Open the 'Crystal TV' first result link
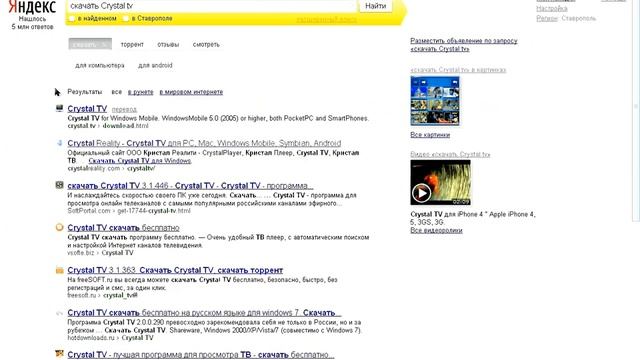 (87, 109)
